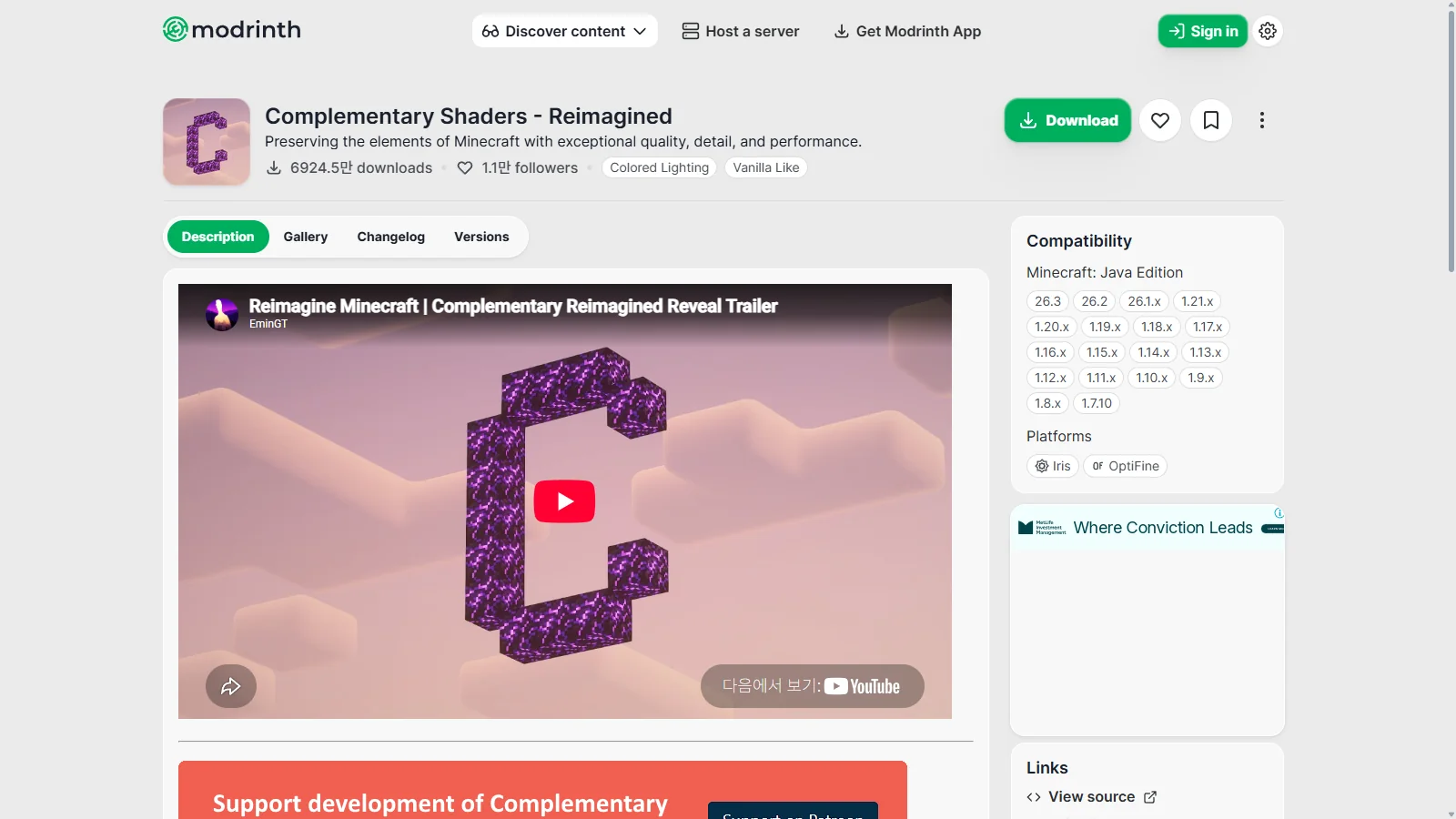Expand the Discover content dropdown
Viewport: 1456px width, 819px height.
coord(564,31)
